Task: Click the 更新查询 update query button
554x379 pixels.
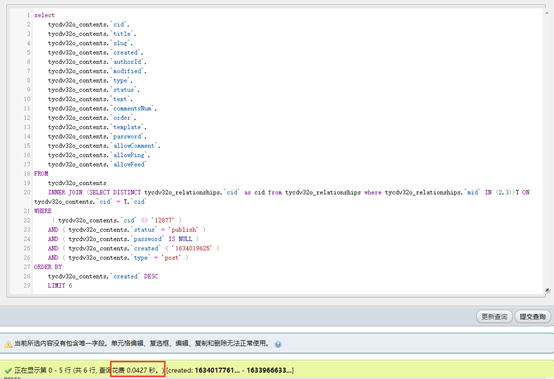Action: coord(494,316)
